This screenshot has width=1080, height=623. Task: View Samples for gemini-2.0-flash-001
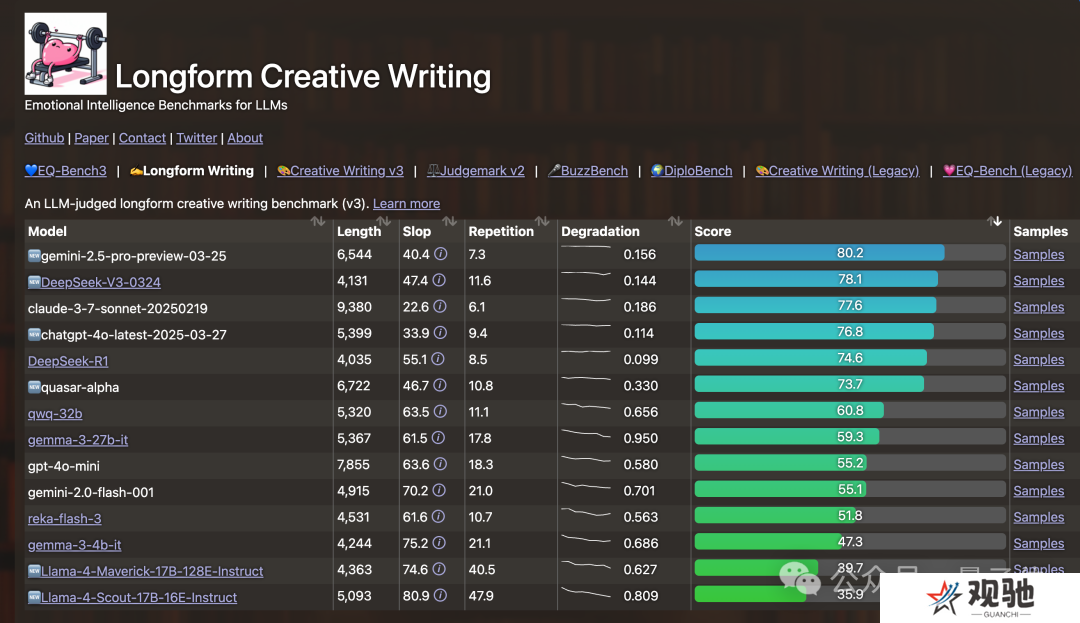point(1039,490)
